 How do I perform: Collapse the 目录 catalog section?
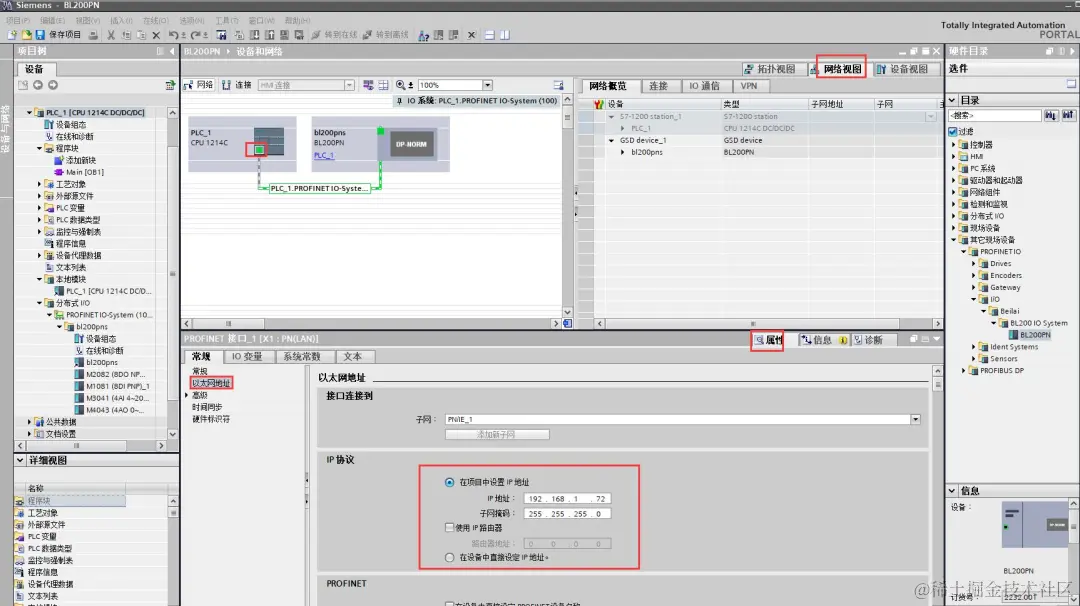coord(952,100)
